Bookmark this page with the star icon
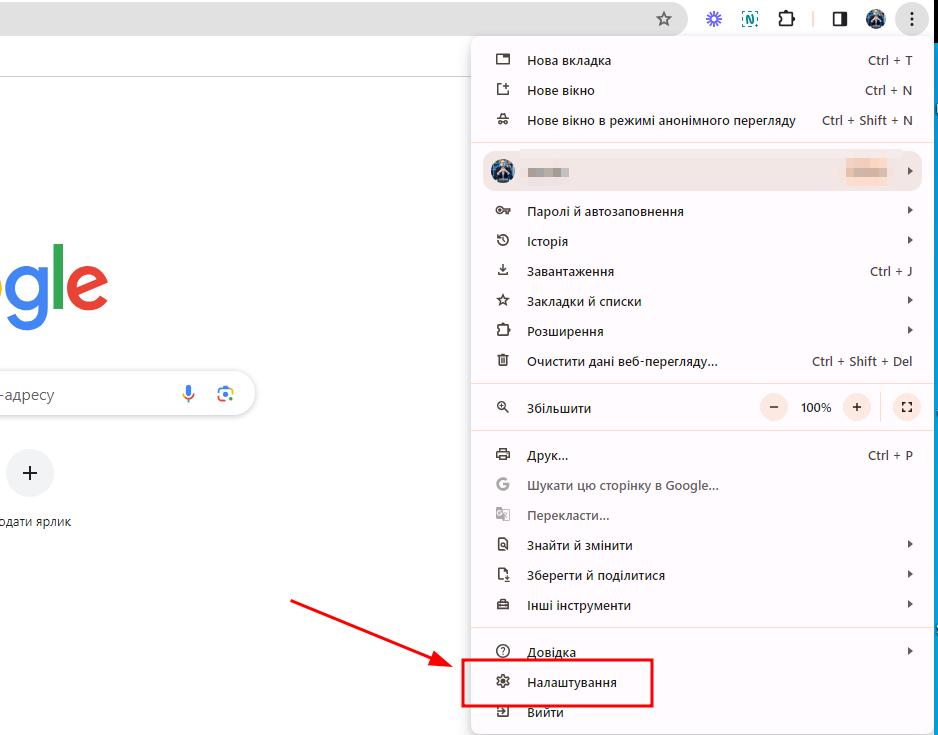938x735 pixels. [x=663, y=19]
